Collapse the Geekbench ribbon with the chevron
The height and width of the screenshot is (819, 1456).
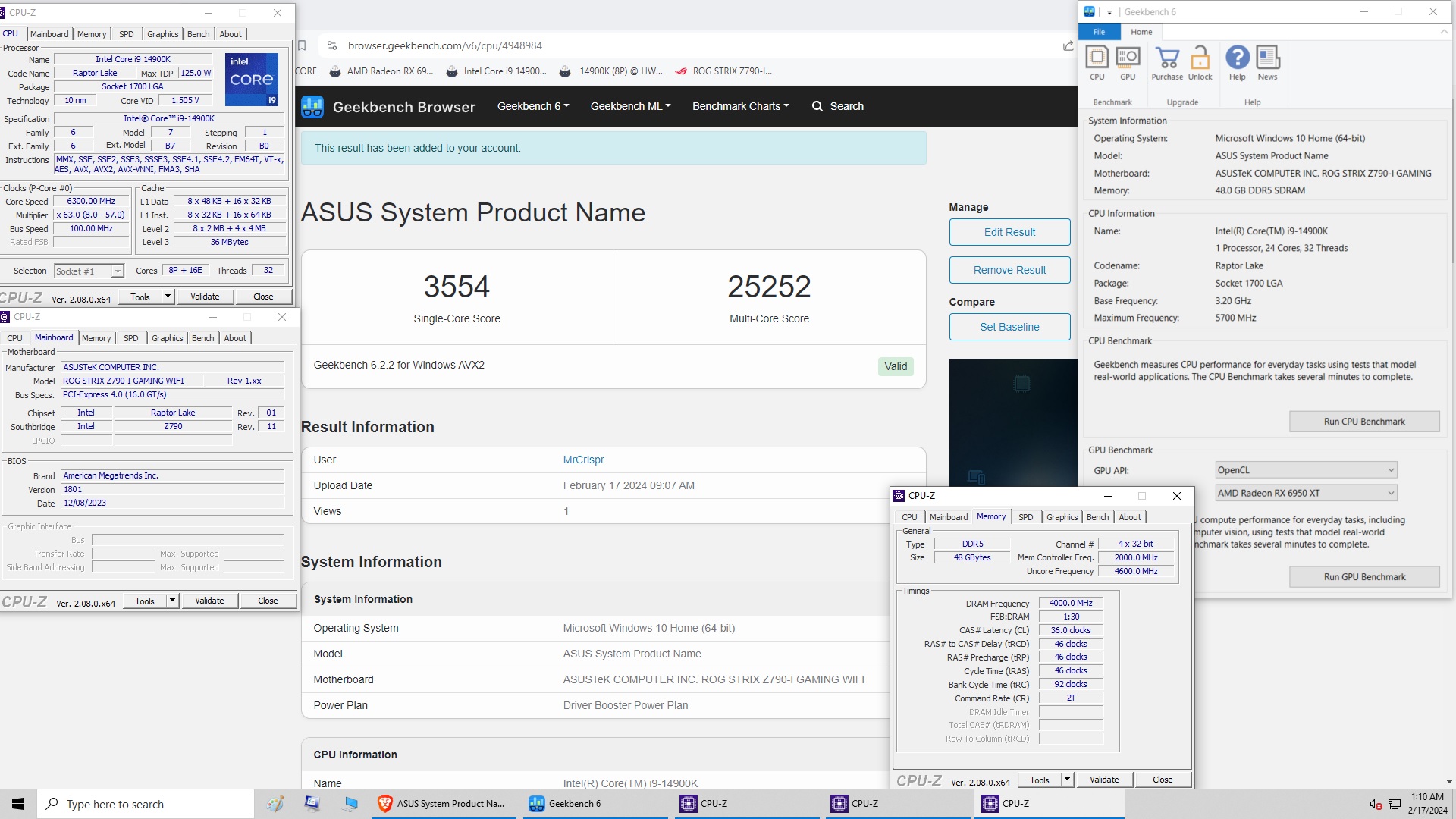point(1443,32)
